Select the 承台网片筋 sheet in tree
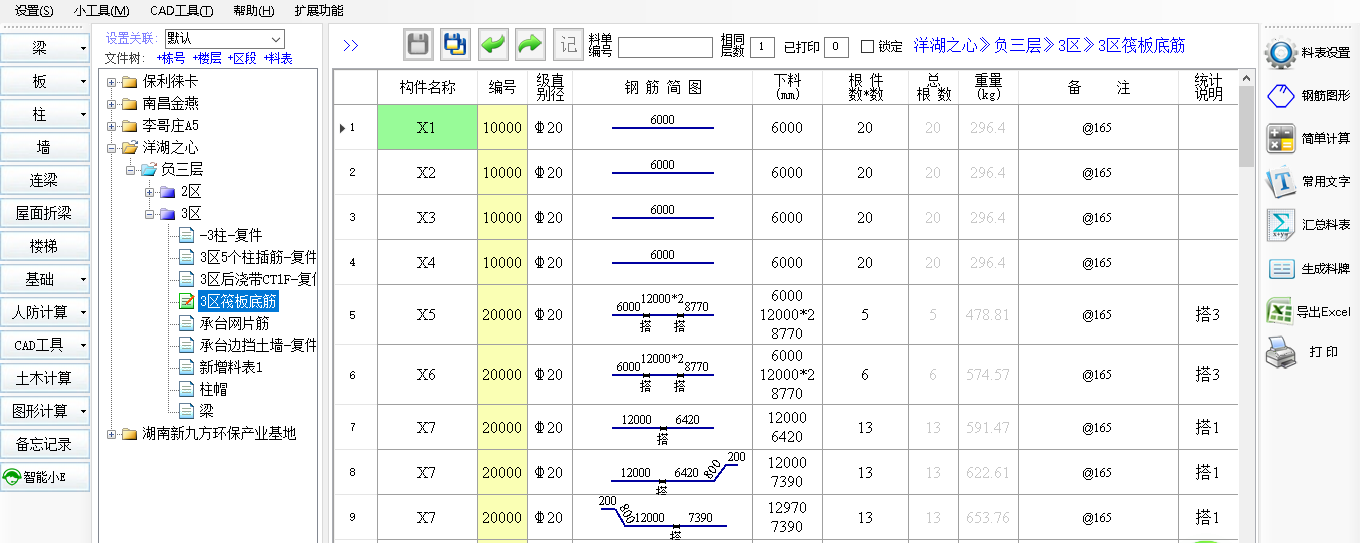The height and width of the screenshot is (543, 1360). (234, 323)
